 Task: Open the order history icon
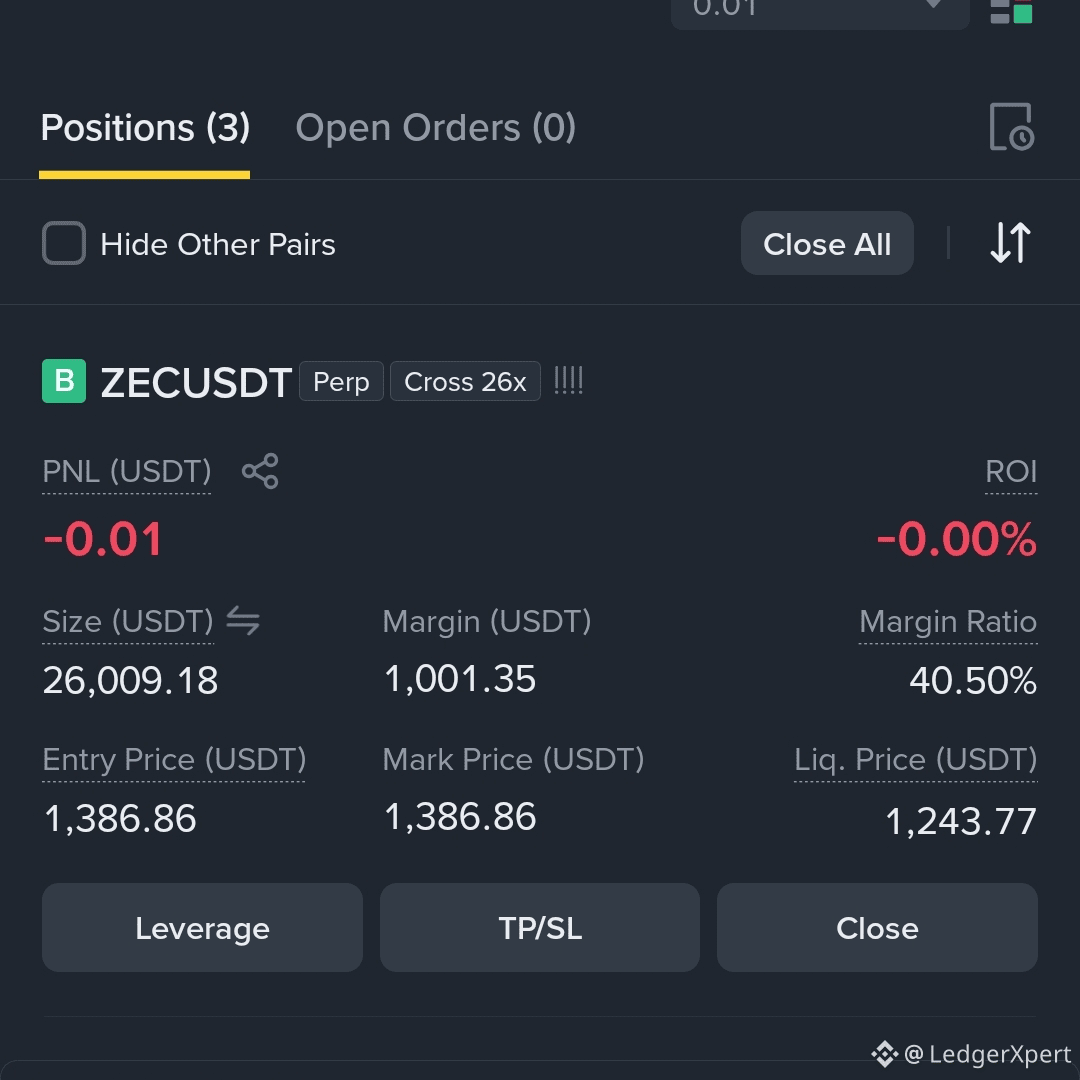(x=1012, y=127)
